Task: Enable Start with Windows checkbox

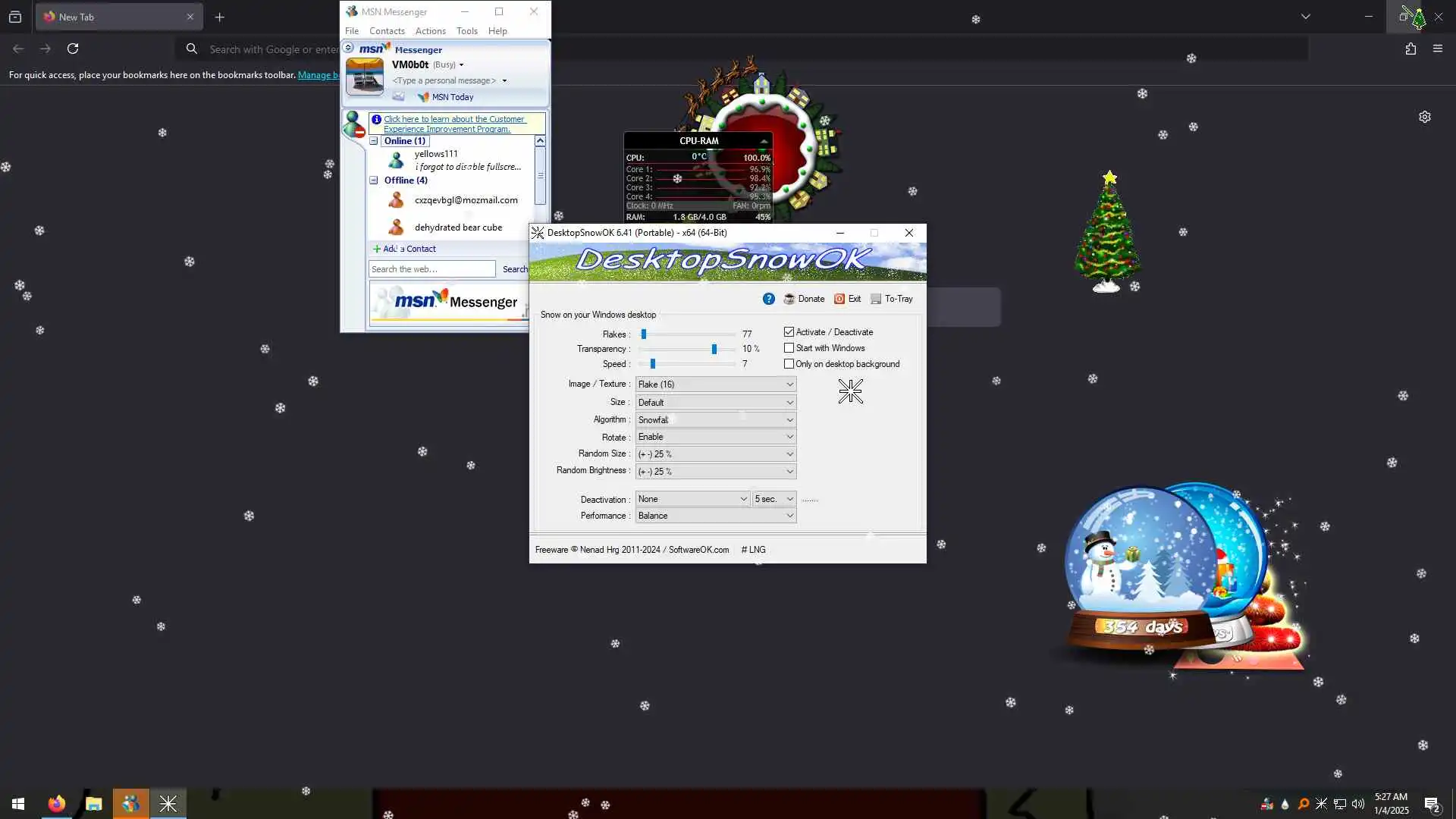Action: (x=789, y=348)
